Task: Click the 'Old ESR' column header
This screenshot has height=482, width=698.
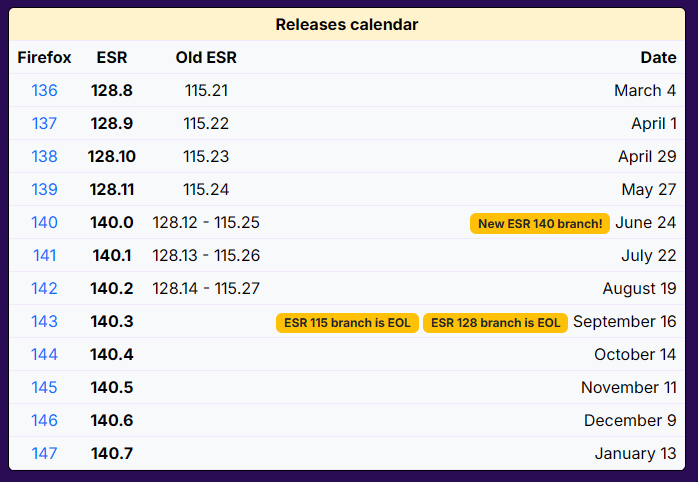Action: click(206, 58)
